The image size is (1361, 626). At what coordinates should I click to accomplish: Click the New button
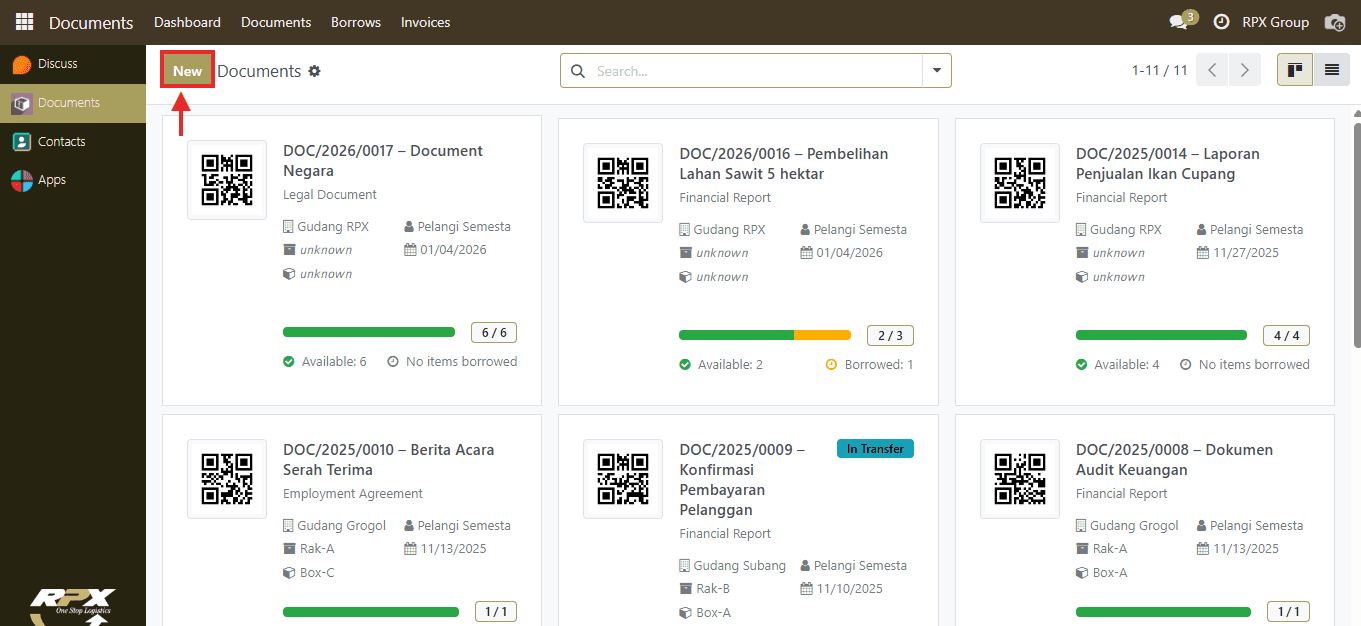pos(187,70)
